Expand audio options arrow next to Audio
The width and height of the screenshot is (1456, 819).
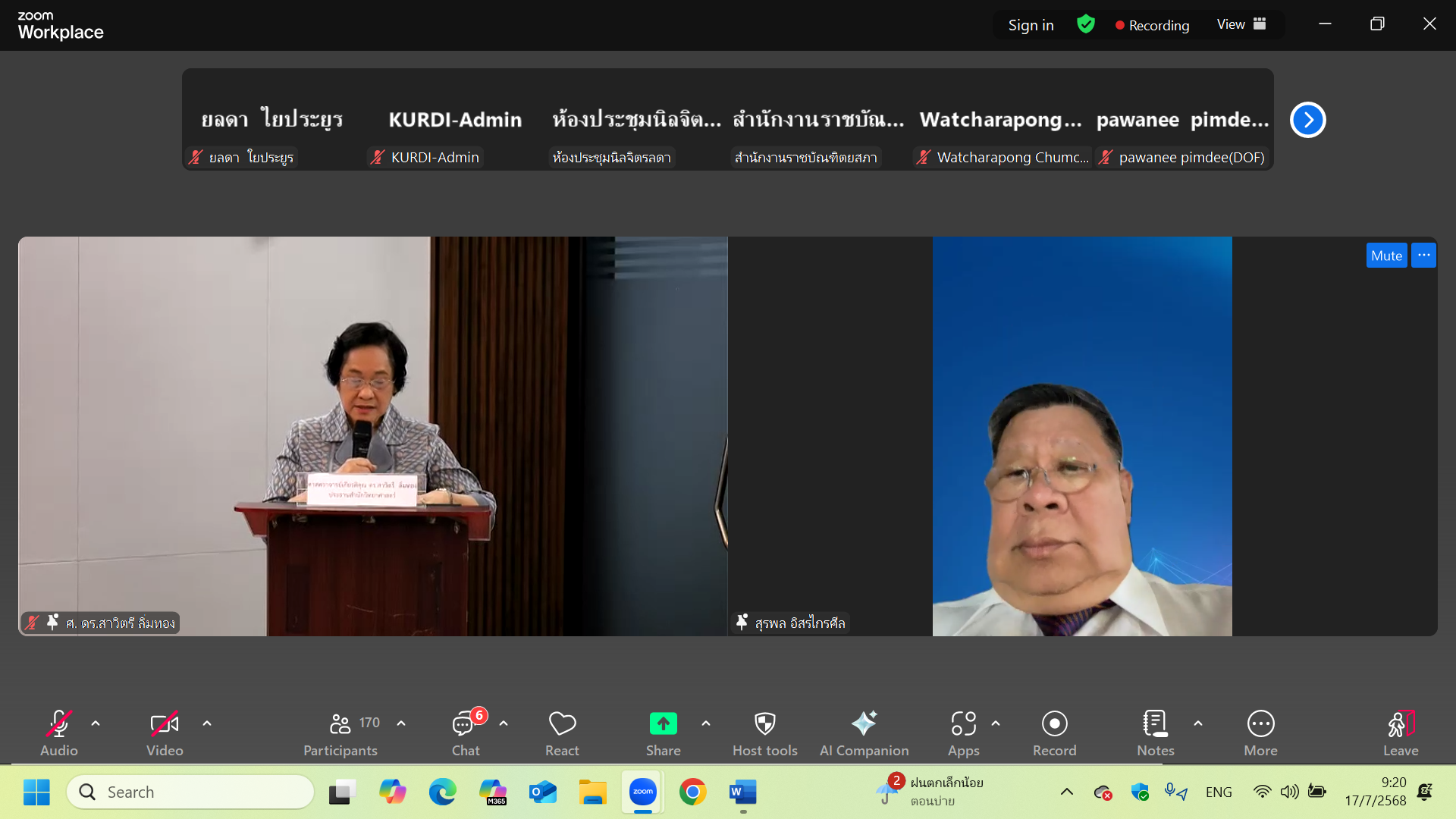tap(96, 723)
